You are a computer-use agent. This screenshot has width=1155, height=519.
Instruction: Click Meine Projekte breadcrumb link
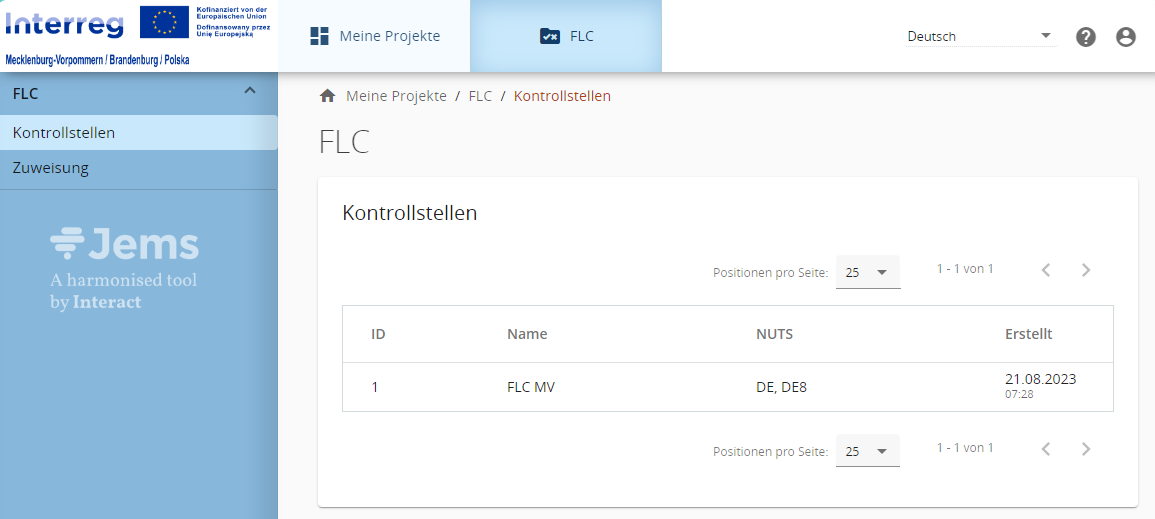(x=396, y=96)
